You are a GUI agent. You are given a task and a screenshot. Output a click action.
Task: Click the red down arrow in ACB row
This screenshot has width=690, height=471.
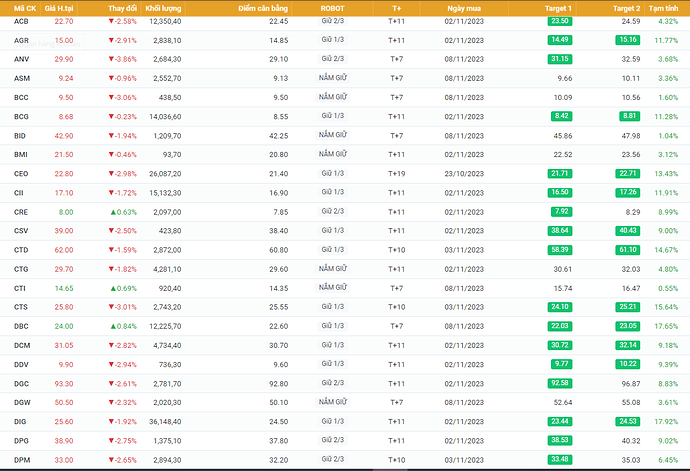pos(111,21)
